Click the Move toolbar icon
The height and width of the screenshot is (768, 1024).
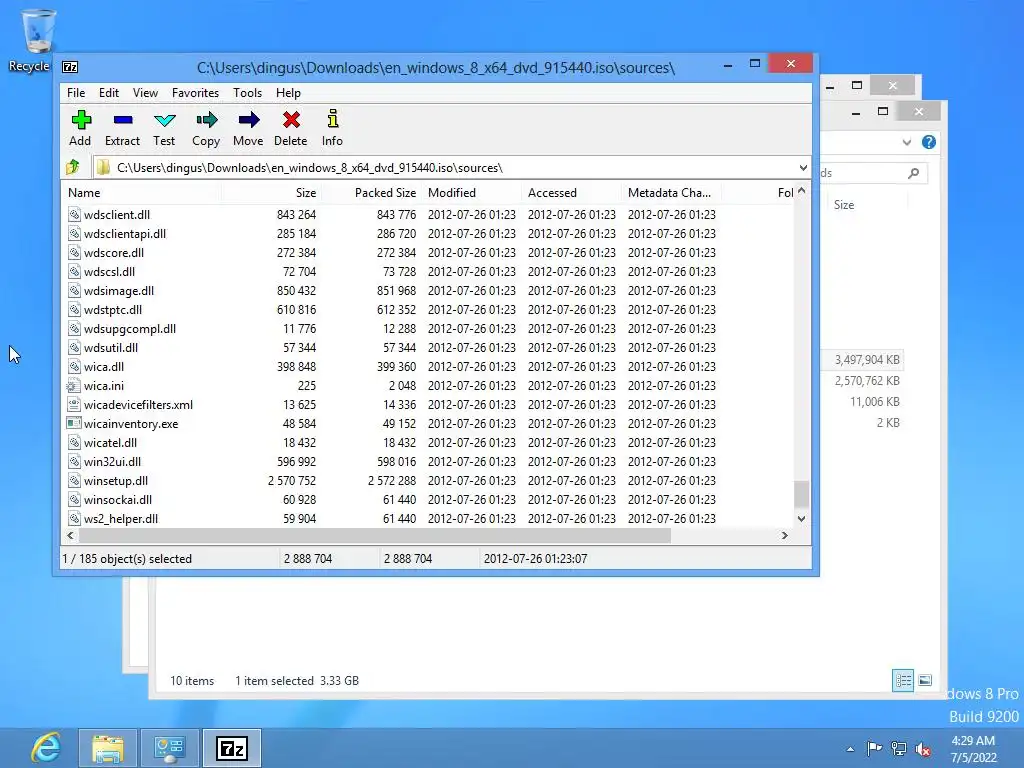pos(248,120)
